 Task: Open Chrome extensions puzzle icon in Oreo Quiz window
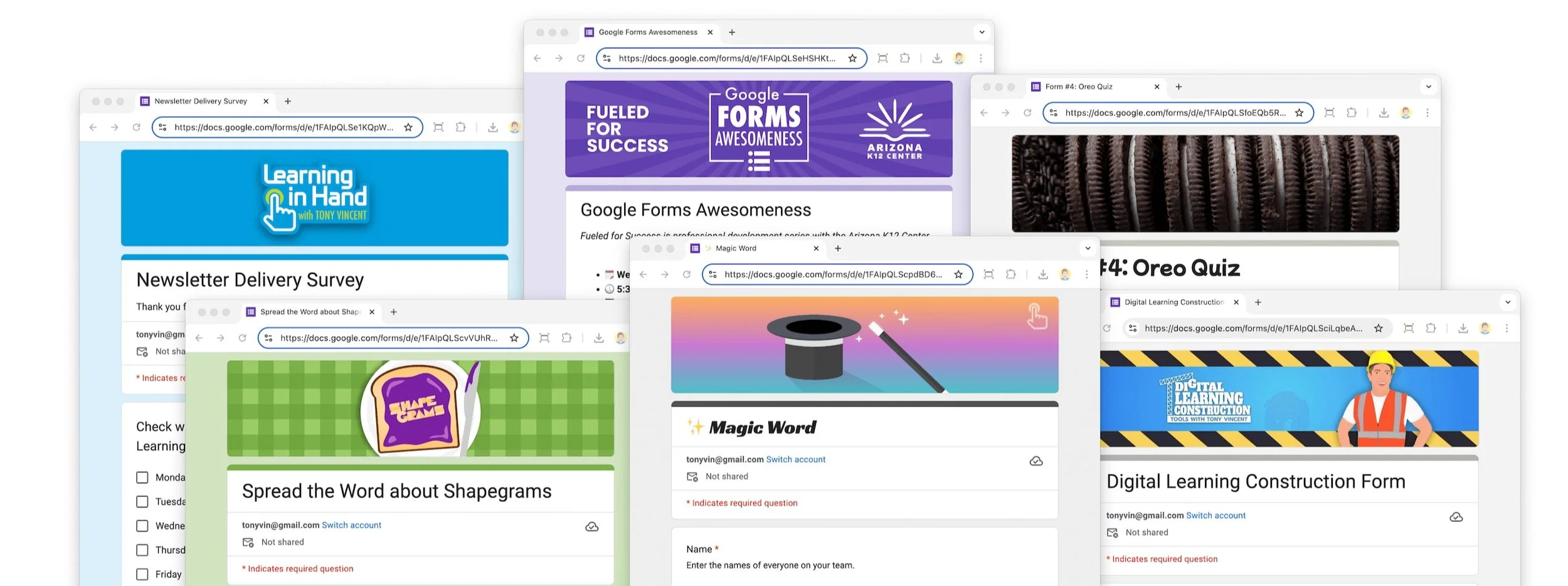coord(1352,113)
